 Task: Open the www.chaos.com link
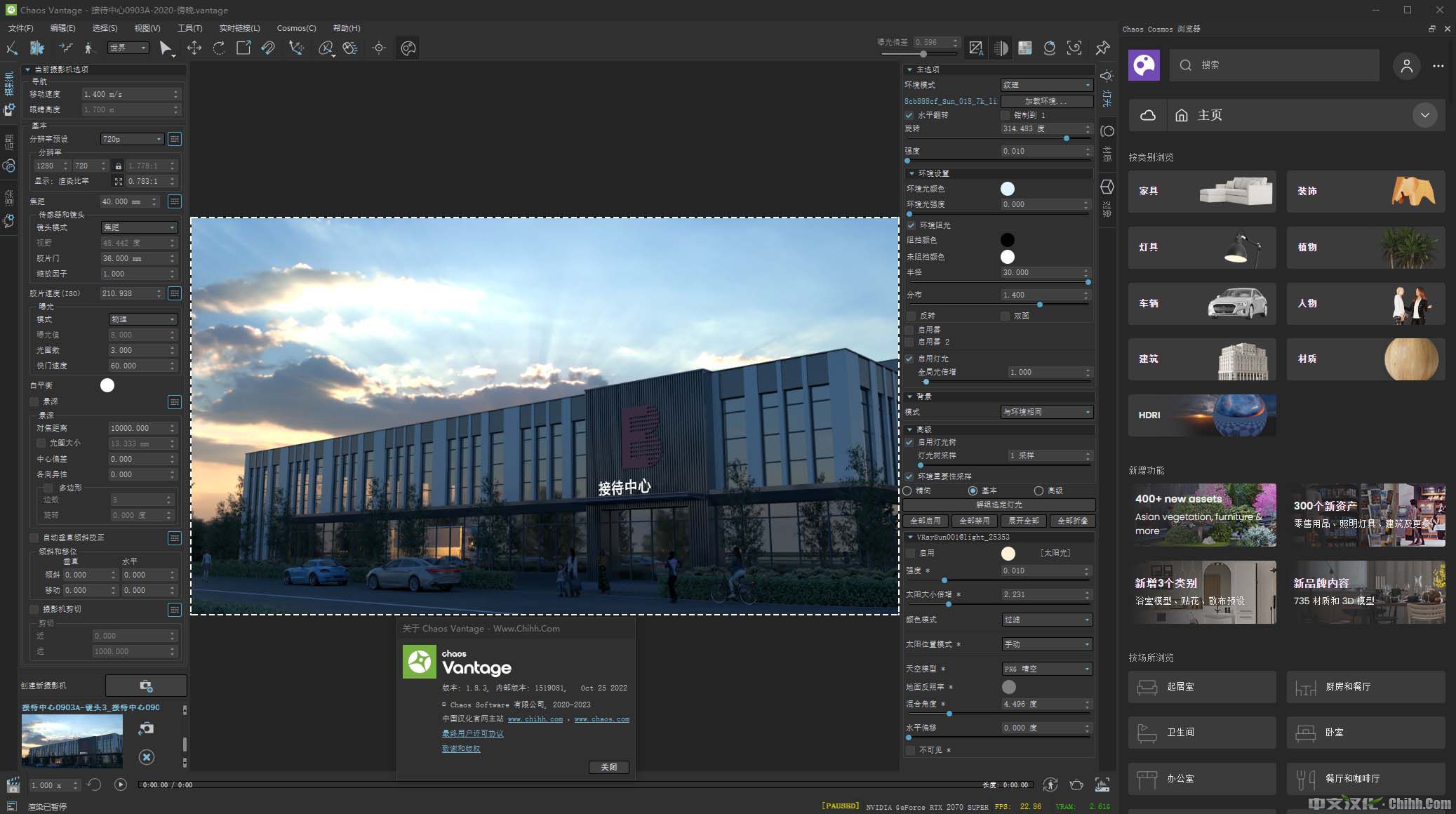[601, 719]
